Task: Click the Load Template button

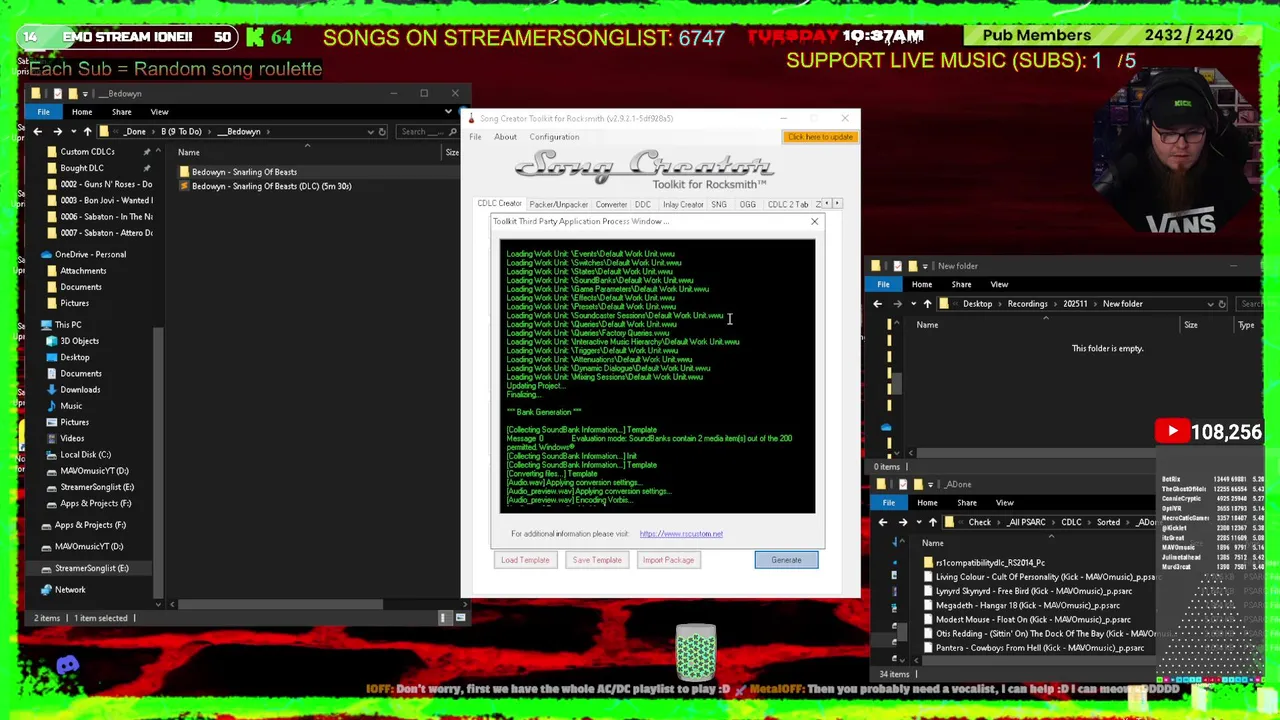Action: click(525, 560)
